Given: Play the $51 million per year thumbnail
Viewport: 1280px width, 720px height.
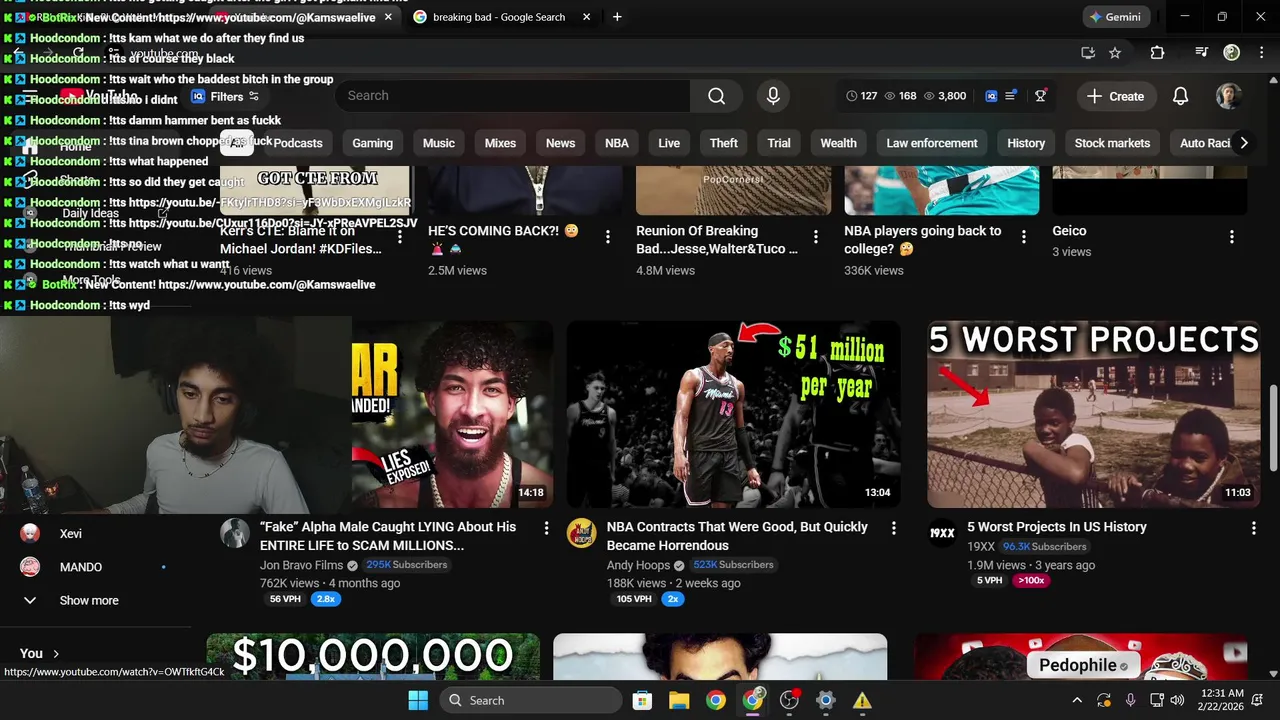Looking at the screenshot, I should 733,414.
